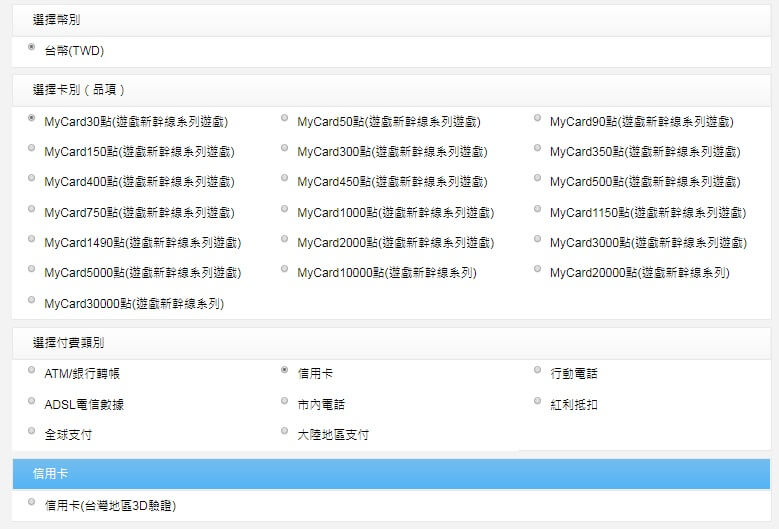
Task: Select MyCard300點 radio button
Action: (284, 148)
